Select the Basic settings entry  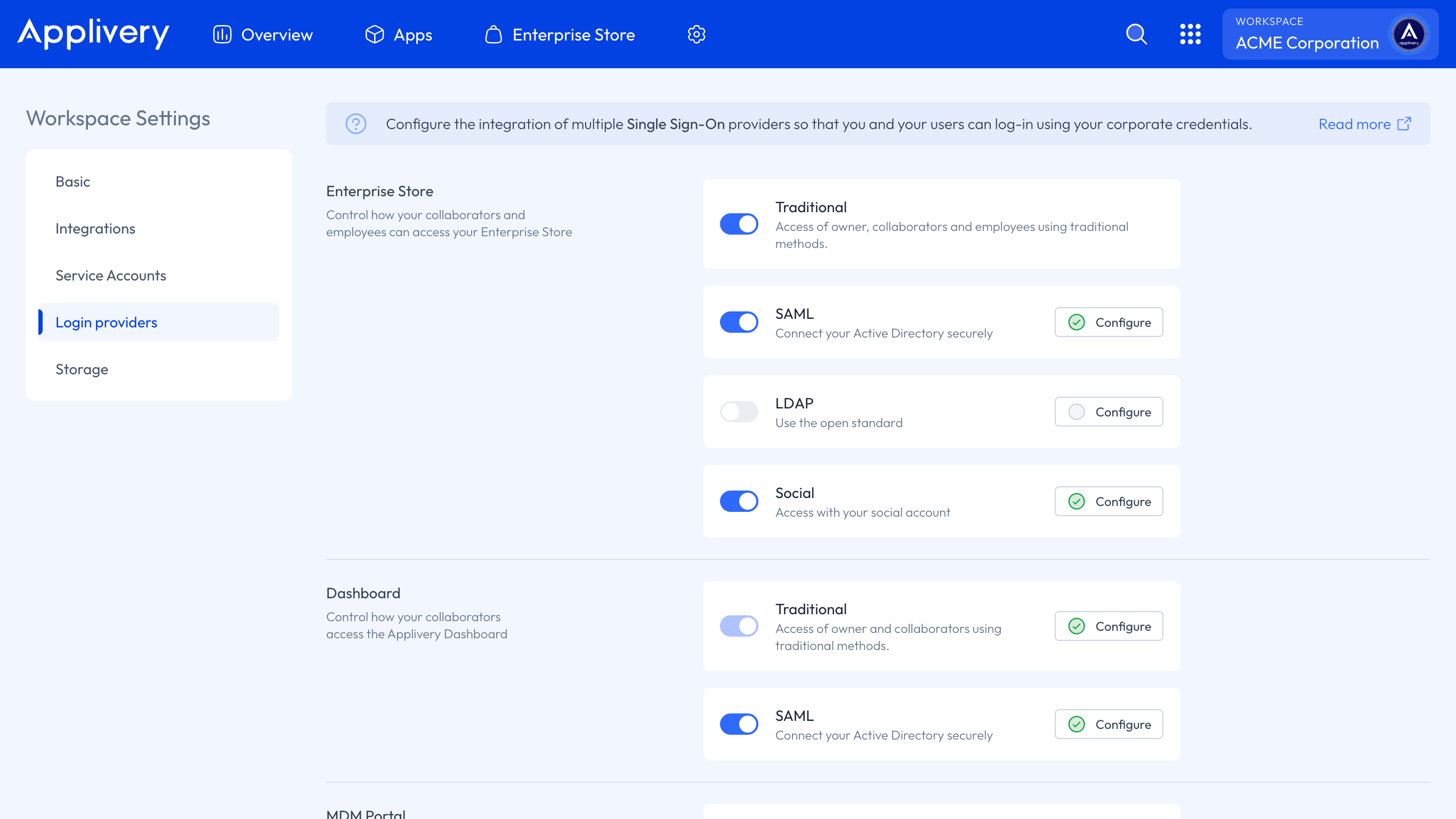73,181
